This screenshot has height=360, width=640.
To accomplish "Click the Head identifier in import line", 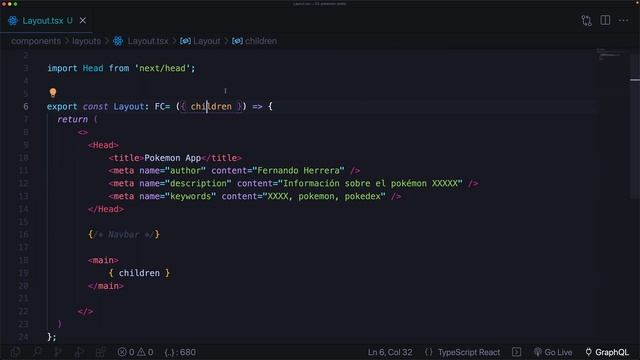I will (x=93, y=68).
